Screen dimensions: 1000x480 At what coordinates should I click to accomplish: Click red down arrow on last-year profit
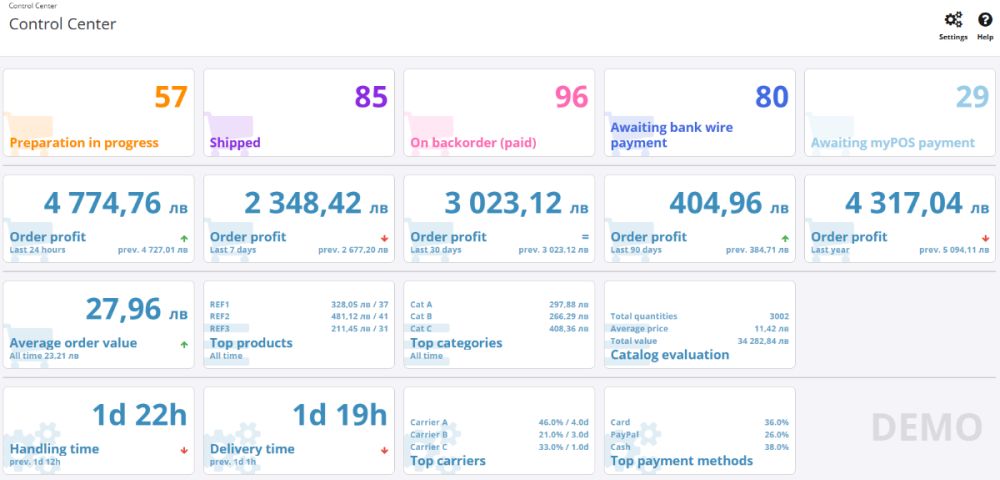click(986, 238)
